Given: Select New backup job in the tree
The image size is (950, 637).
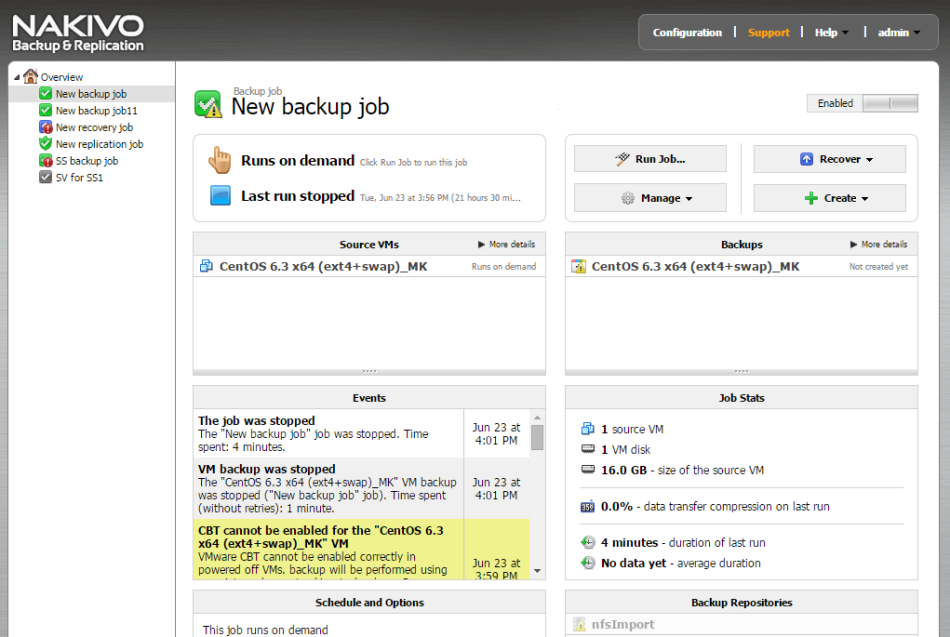Looking at the screenshot, I should (91, 93).
